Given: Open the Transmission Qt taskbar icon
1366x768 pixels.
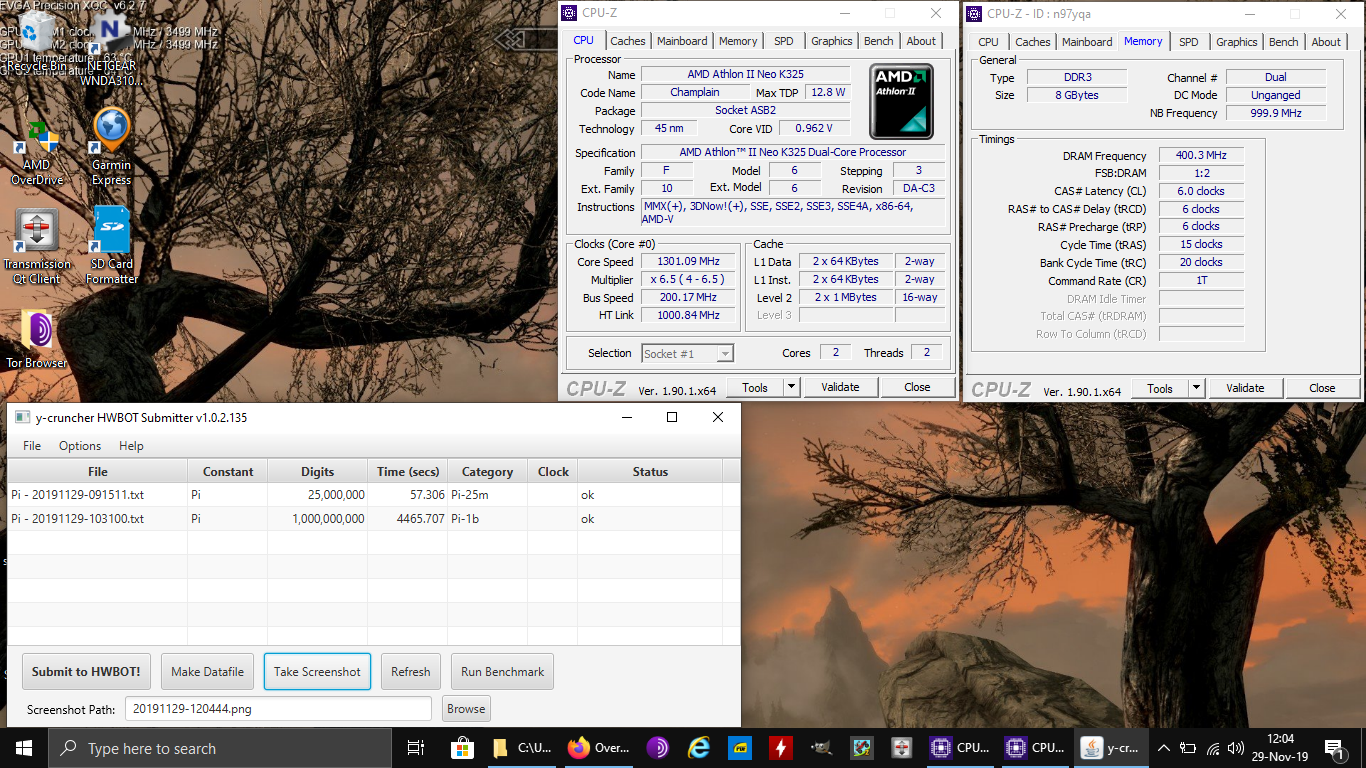Looking at the screenshot, I should pos(901,748).
